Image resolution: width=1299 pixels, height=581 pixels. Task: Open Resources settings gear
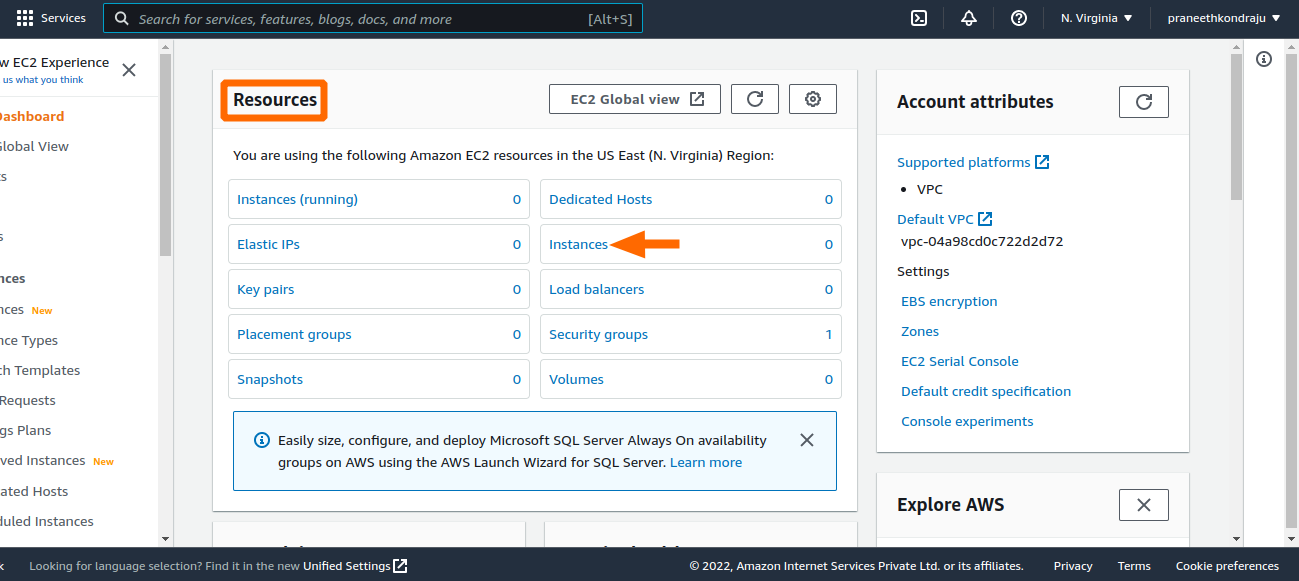coord(813,99)
